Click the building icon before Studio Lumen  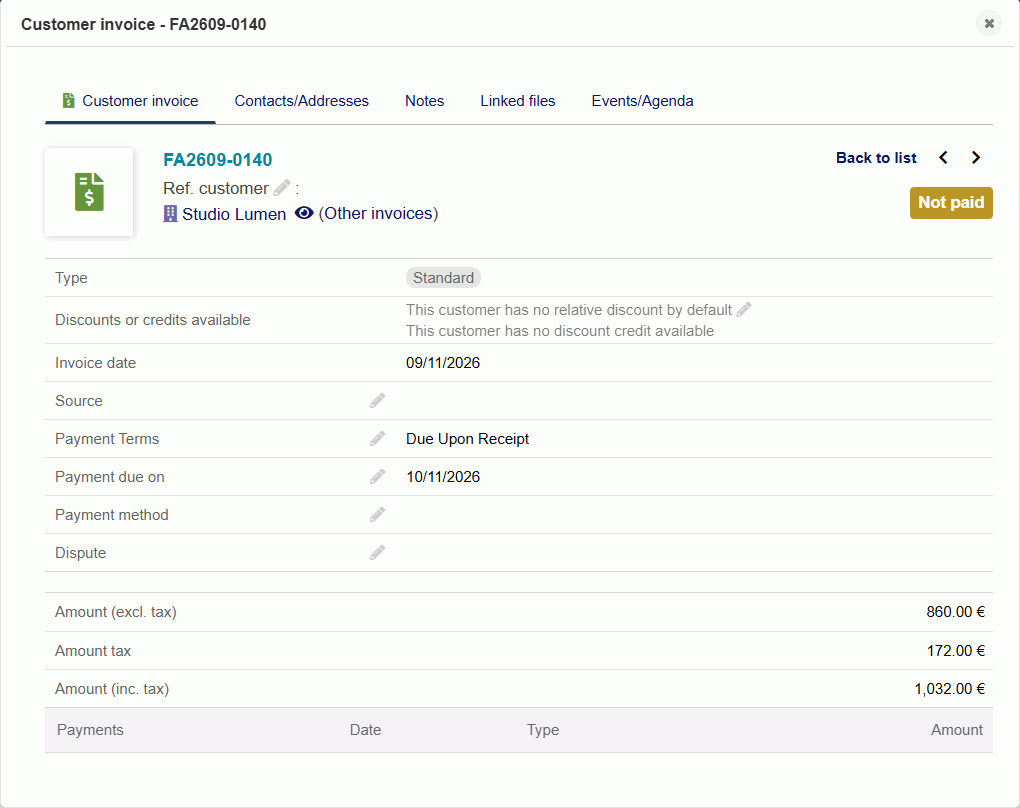click(x=170, y=213)
